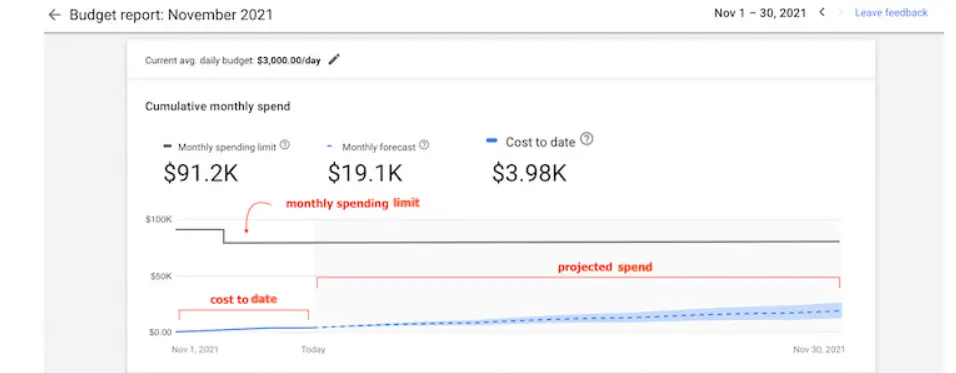The image size is (956, 373).
Task: Click the Budget report: November 2021 title
Action: pos(171,15)
